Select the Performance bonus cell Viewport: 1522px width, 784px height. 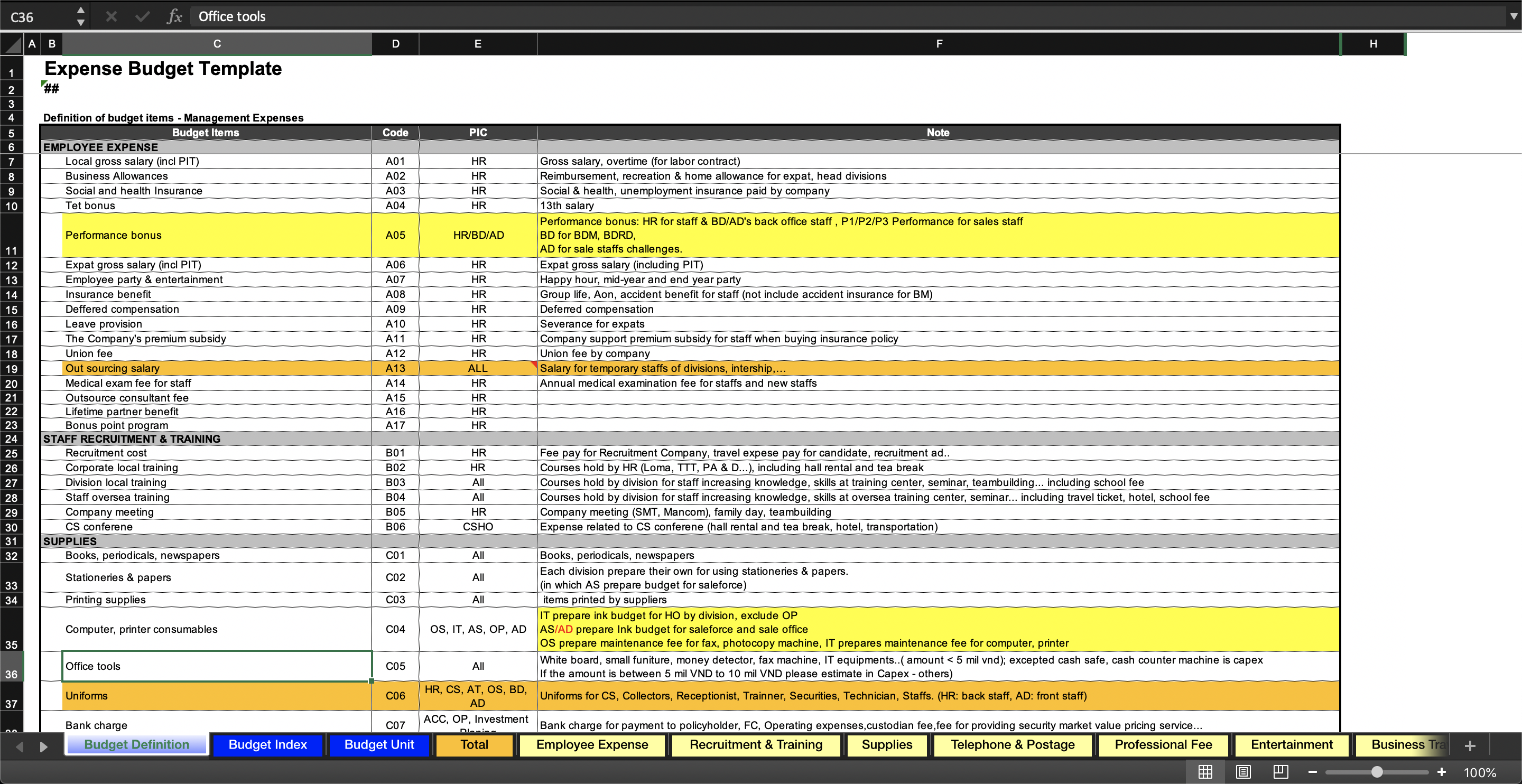(217, 235)
